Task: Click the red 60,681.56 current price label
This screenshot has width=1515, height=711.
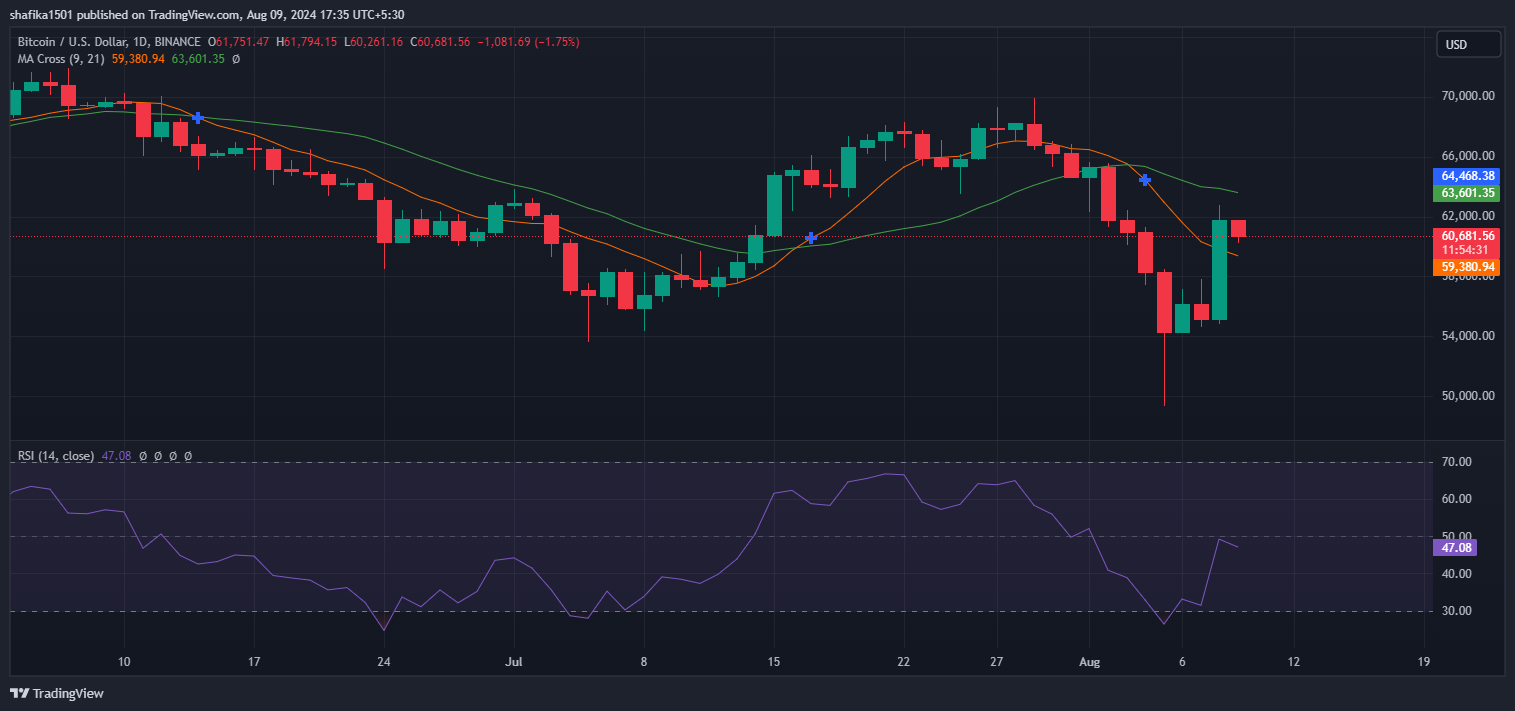Action: point(1469,236)
